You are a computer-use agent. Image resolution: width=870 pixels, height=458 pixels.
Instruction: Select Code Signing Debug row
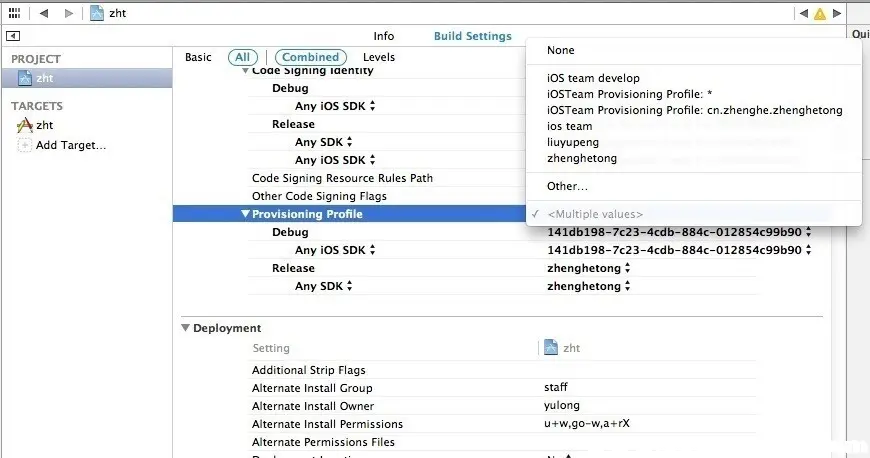pyautogui.click(x=290, y=88)
